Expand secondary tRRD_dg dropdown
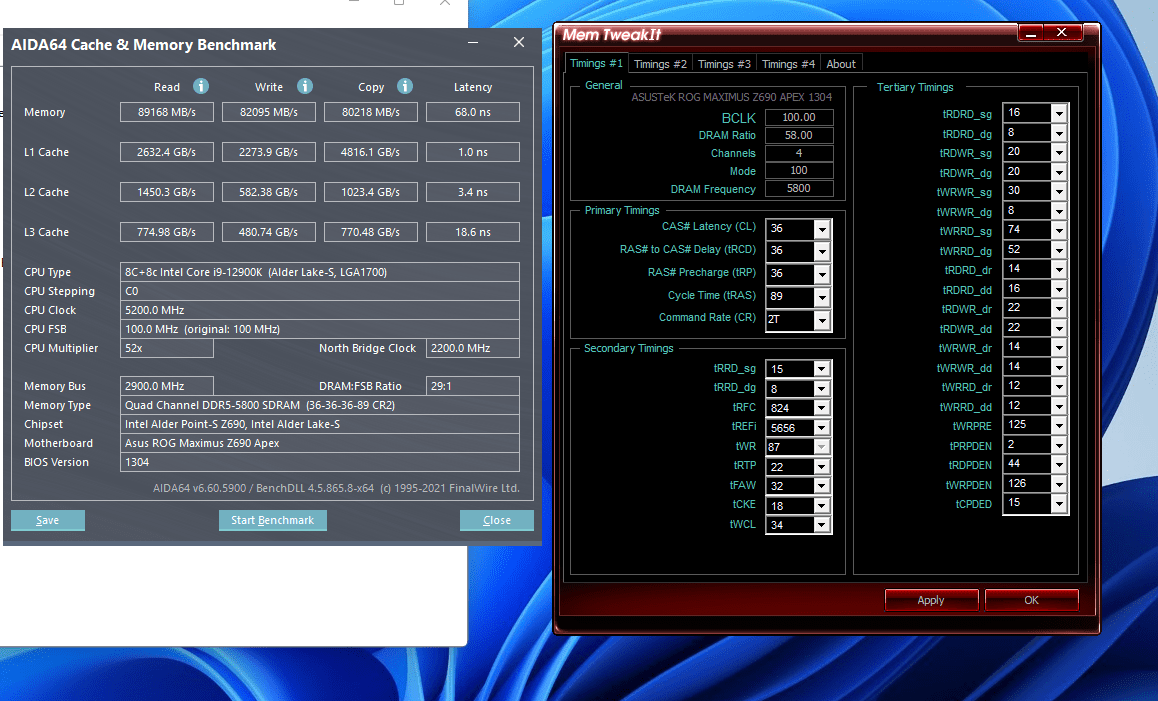The image size is (1158, 701). 822,389
